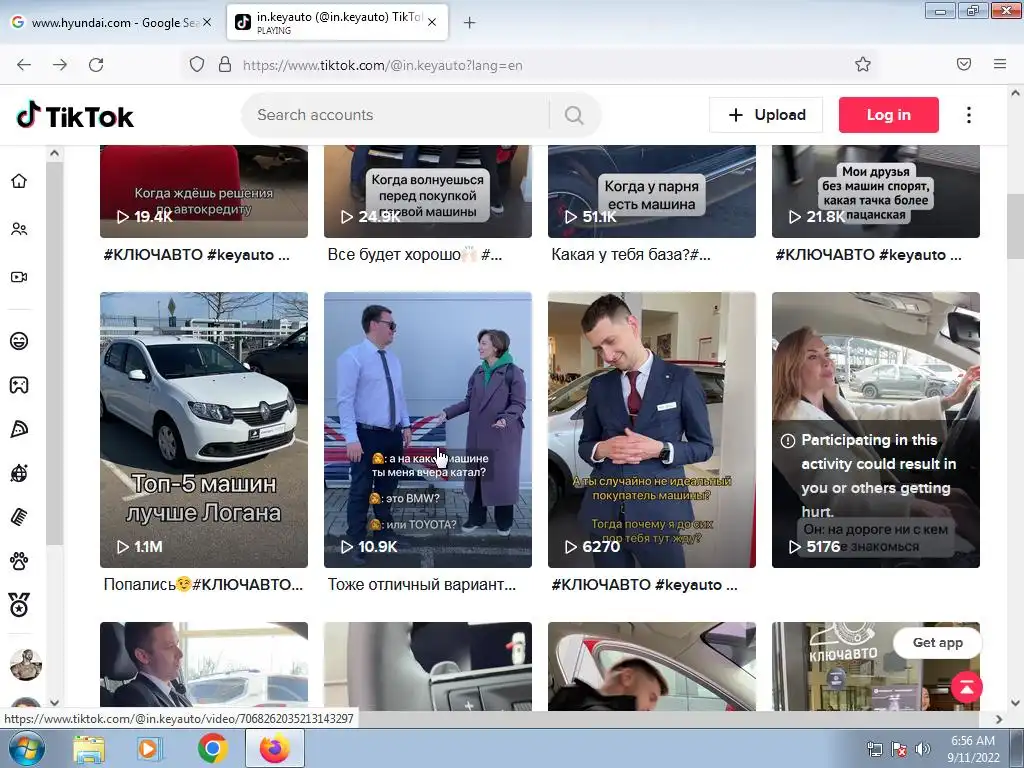The image size is (1024, 768).
Task: Click the Get app button
Action: tap(938, 643)
